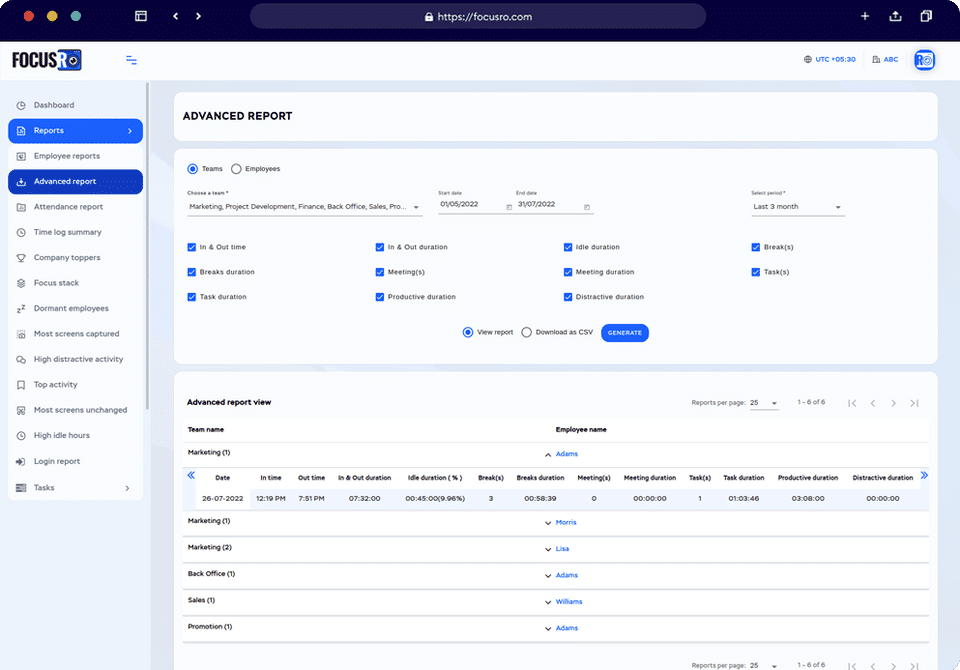Click the browser share icon
The image size is (960, 670).
pyautogui.click(x=895, y=17)
